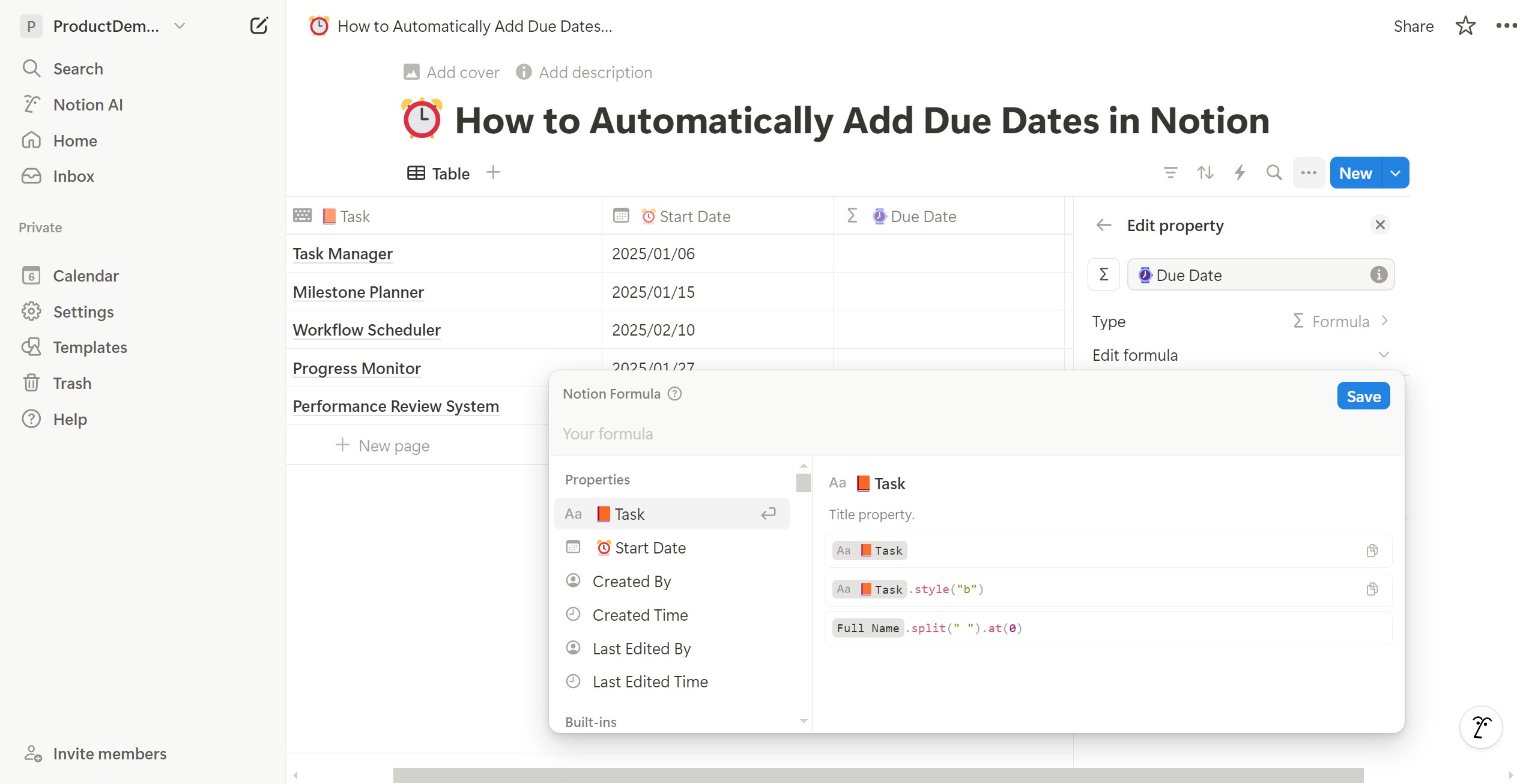Viewport: 1538px width, 784px height.
Task: Click the new page compose icon
Action: [259, 26]
